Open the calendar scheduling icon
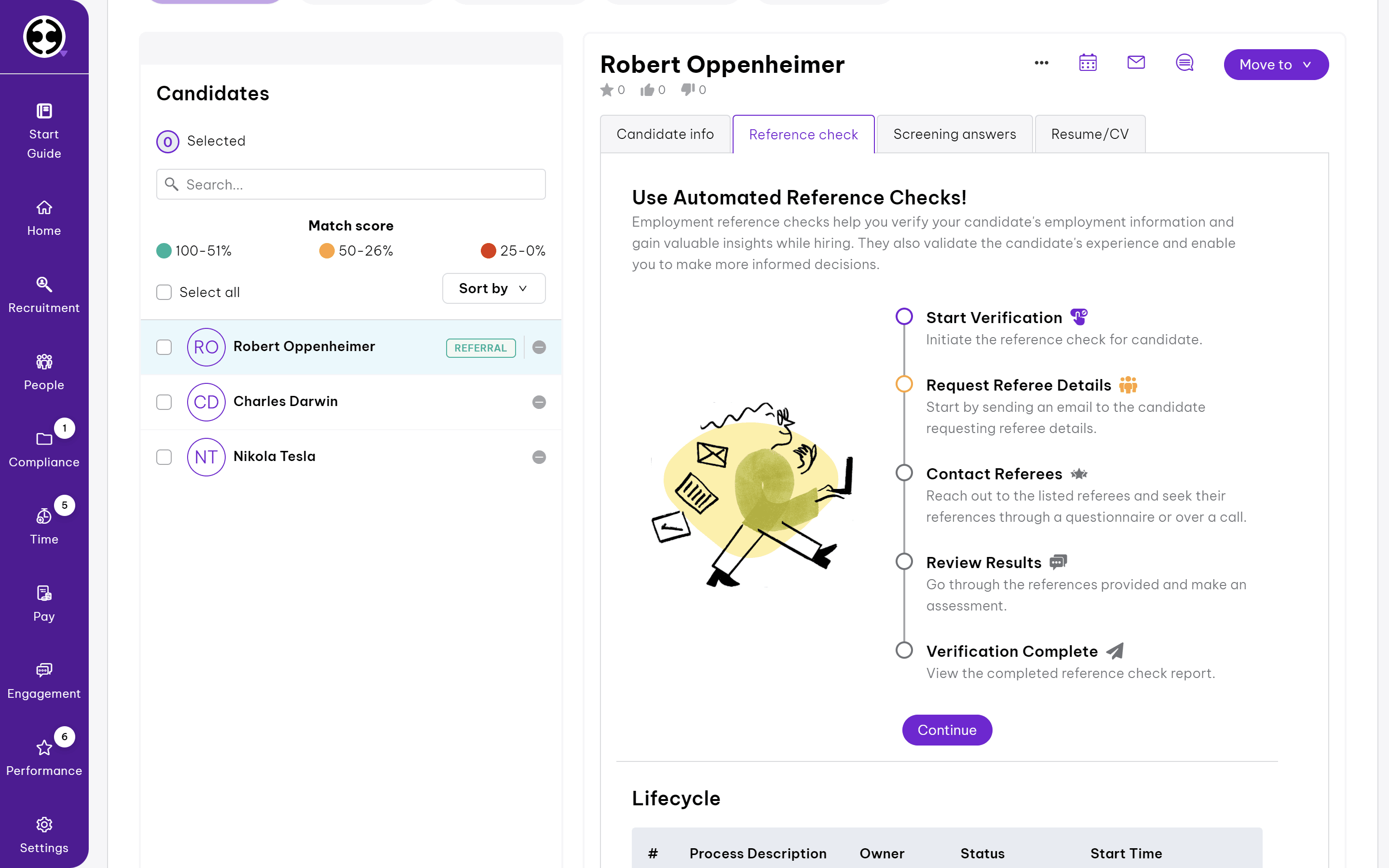1389x868 pixels. (x=1088, y=63)
